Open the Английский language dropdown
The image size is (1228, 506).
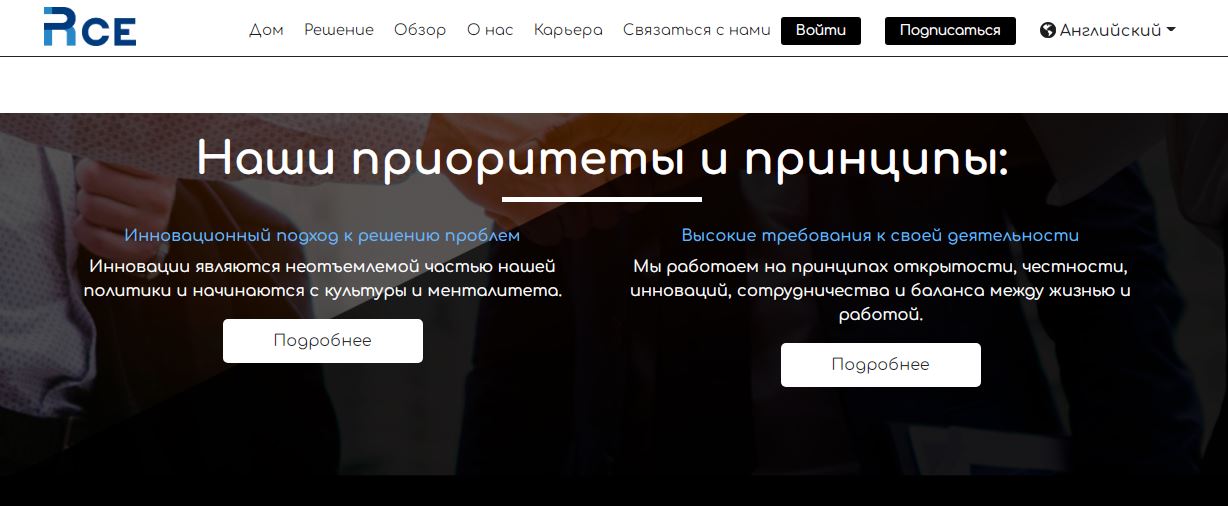point(1110,30)
